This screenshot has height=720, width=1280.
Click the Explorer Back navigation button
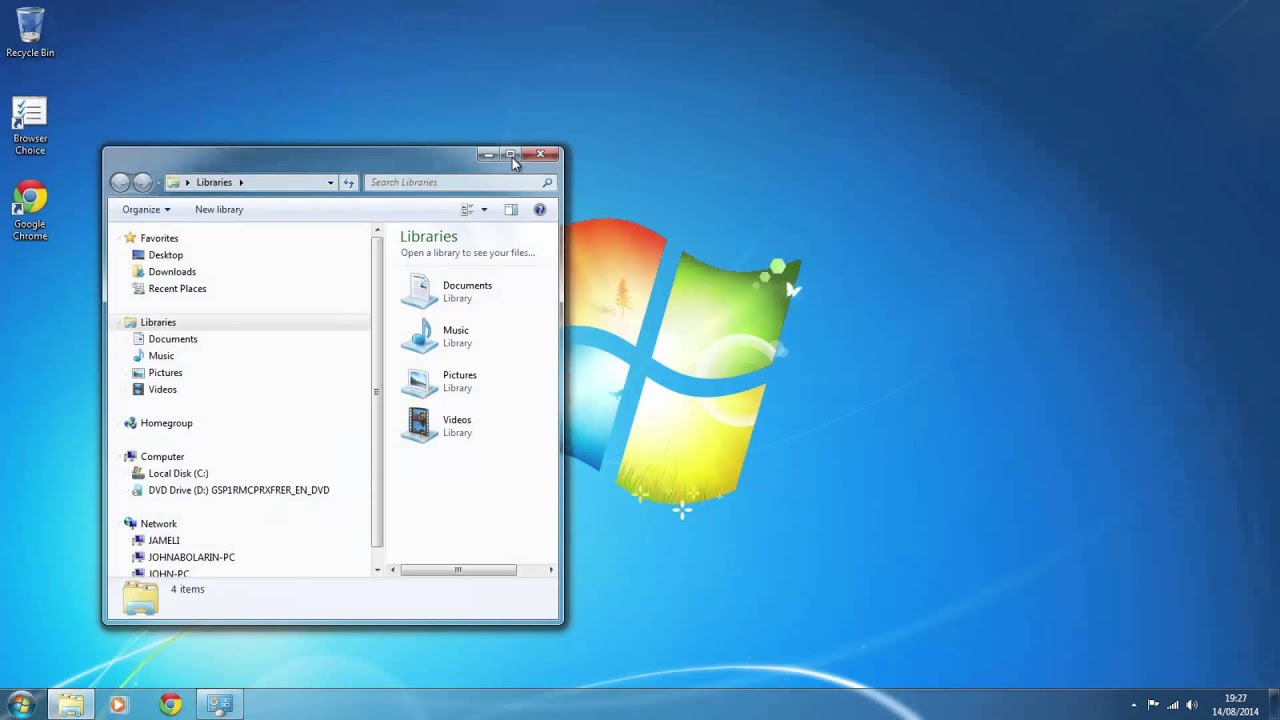point(120,182)
